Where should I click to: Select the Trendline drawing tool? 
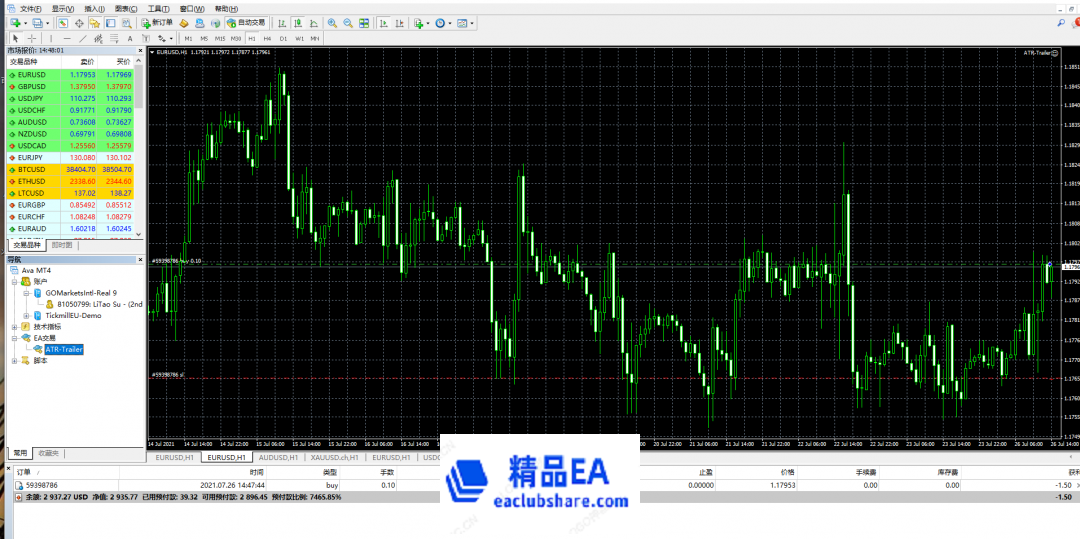(x=83, y=39)
